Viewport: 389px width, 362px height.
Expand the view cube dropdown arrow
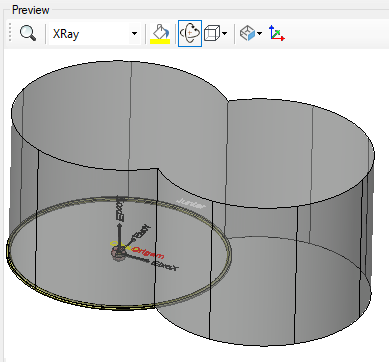[225, 33]
